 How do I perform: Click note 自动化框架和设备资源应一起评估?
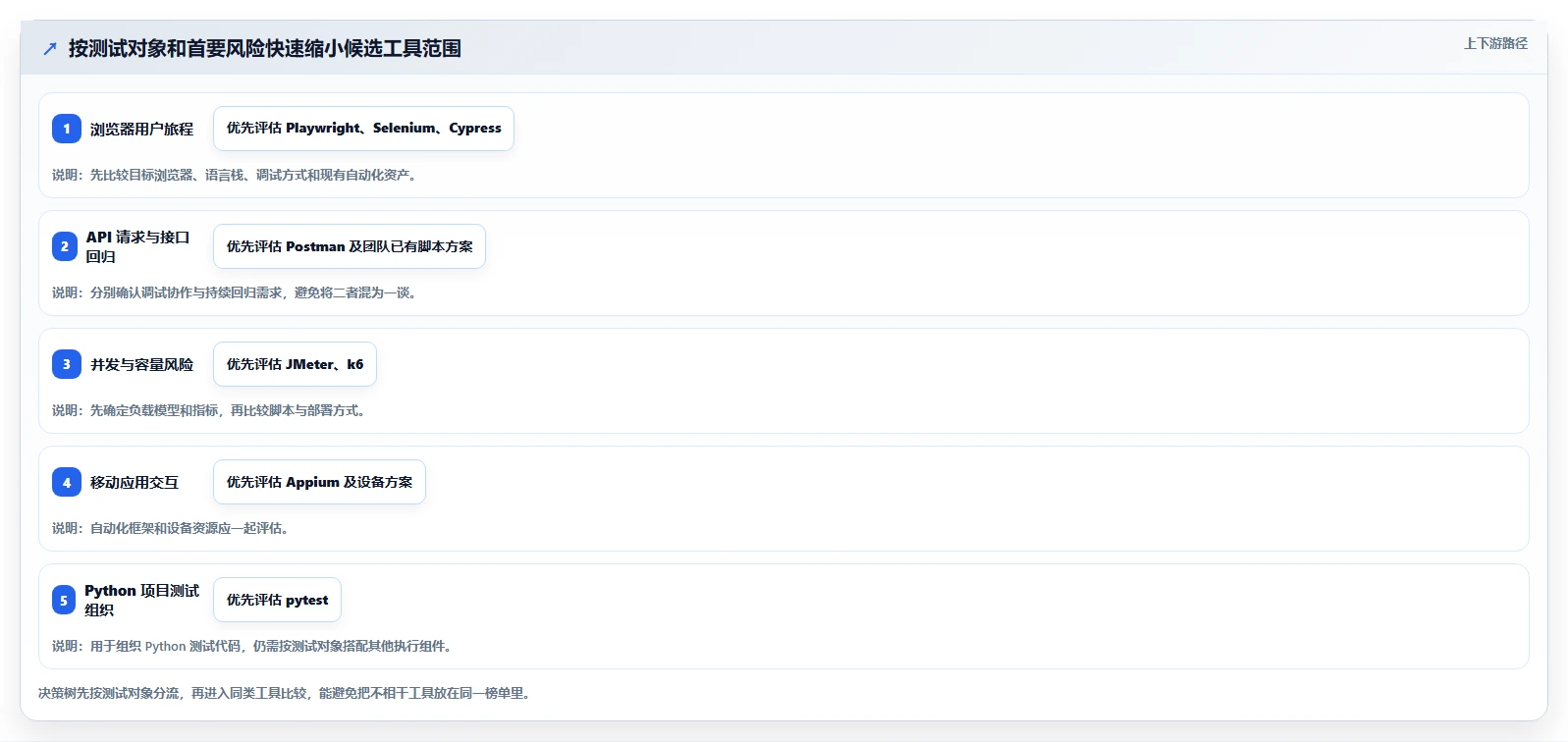pos(172,528)
